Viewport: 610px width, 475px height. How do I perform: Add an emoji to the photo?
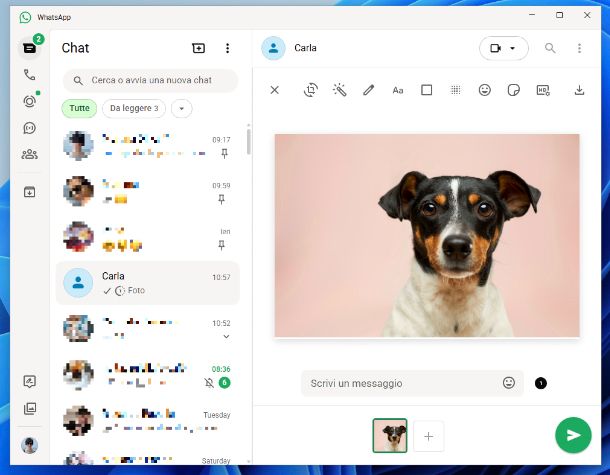(x=484, y=90)
